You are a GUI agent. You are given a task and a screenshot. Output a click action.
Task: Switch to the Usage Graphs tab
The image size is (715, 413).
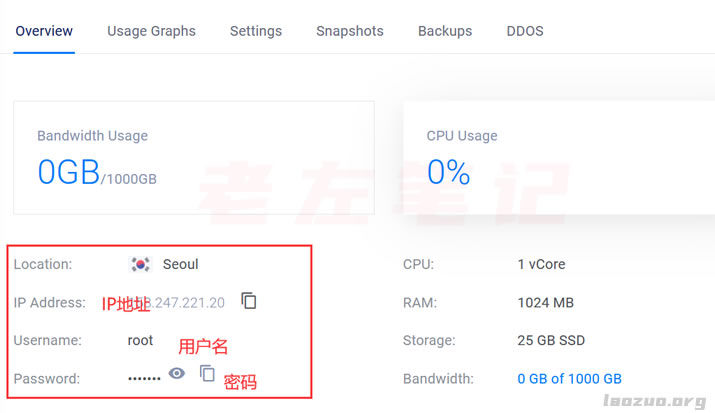[x=151, y=31]
